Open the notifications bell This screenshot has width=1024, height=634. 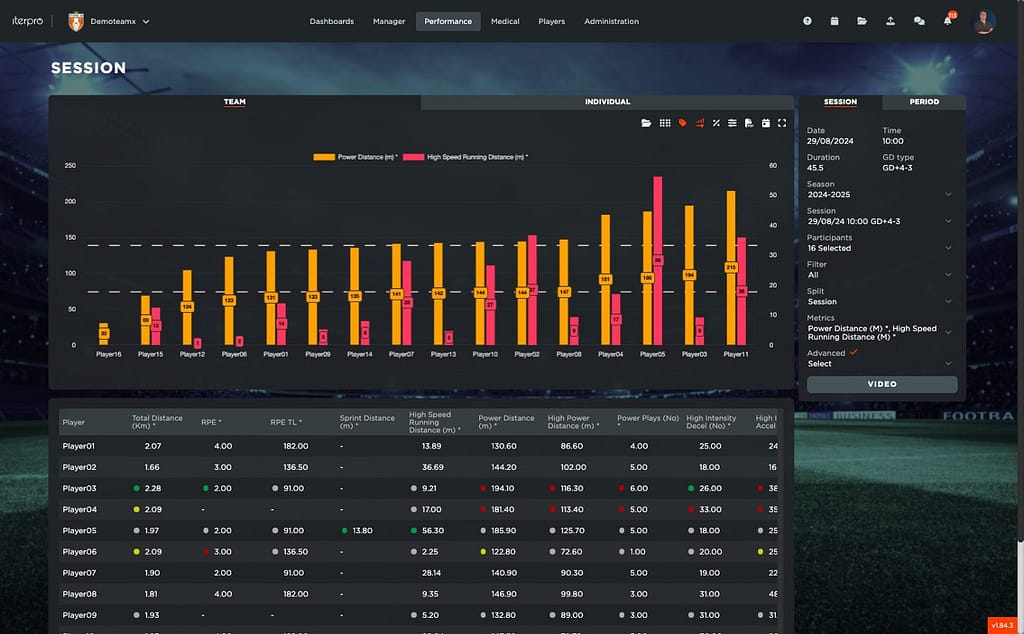coord(948,21)
